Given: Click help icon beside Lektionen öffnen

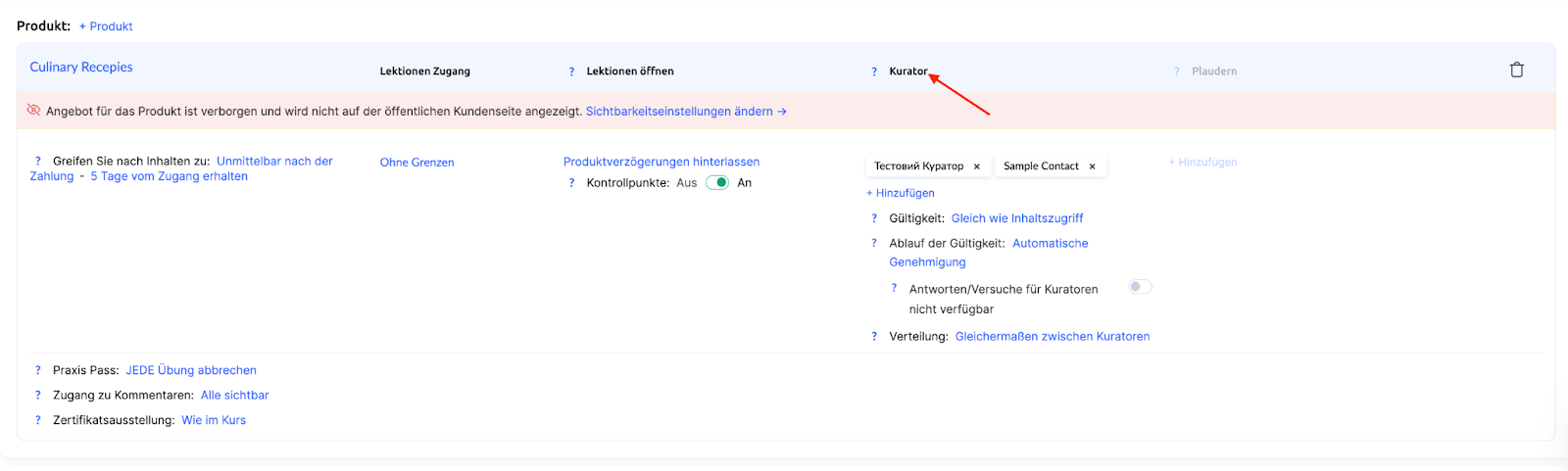Looking at the screenshot, I should (x=571, y=71).
